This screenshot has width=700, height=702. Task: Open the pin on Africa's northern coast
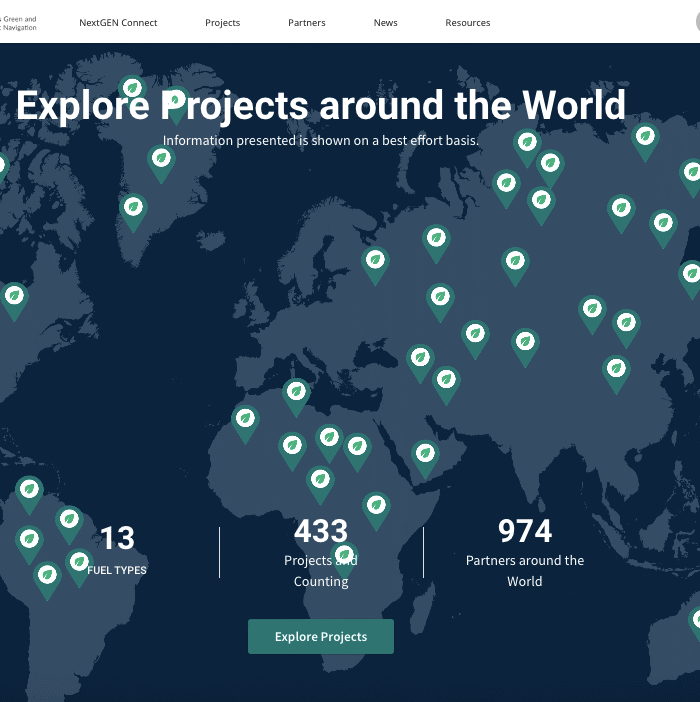click(x=295, y=392)
